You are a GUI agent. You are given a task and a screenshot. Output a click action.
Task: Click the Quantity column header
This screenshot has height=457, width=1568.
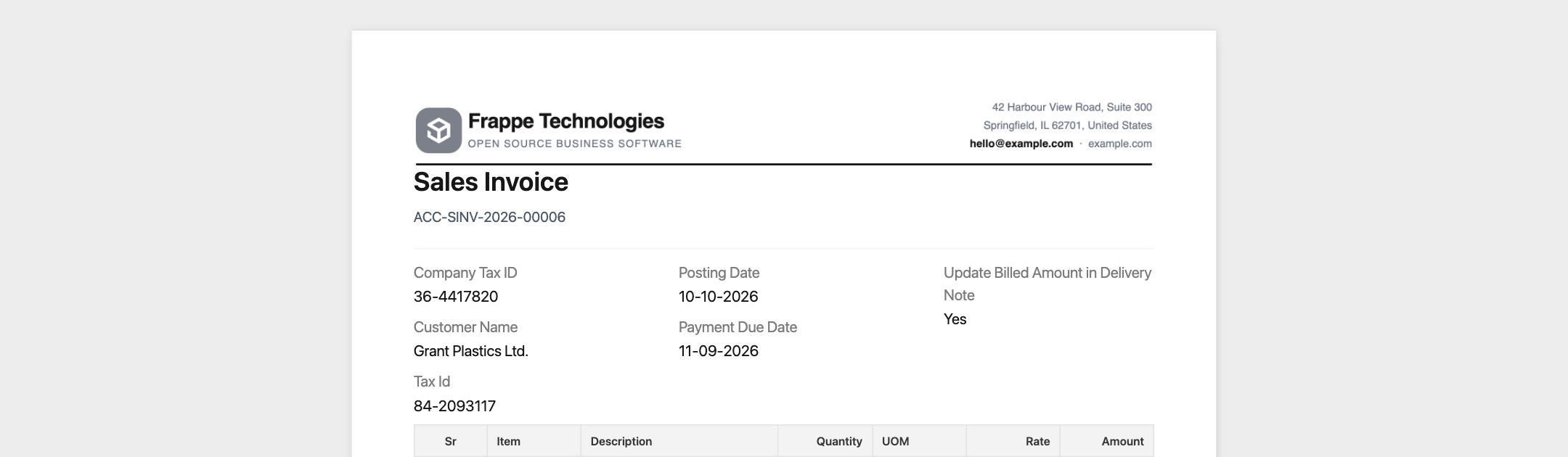[x=825, y=441]
